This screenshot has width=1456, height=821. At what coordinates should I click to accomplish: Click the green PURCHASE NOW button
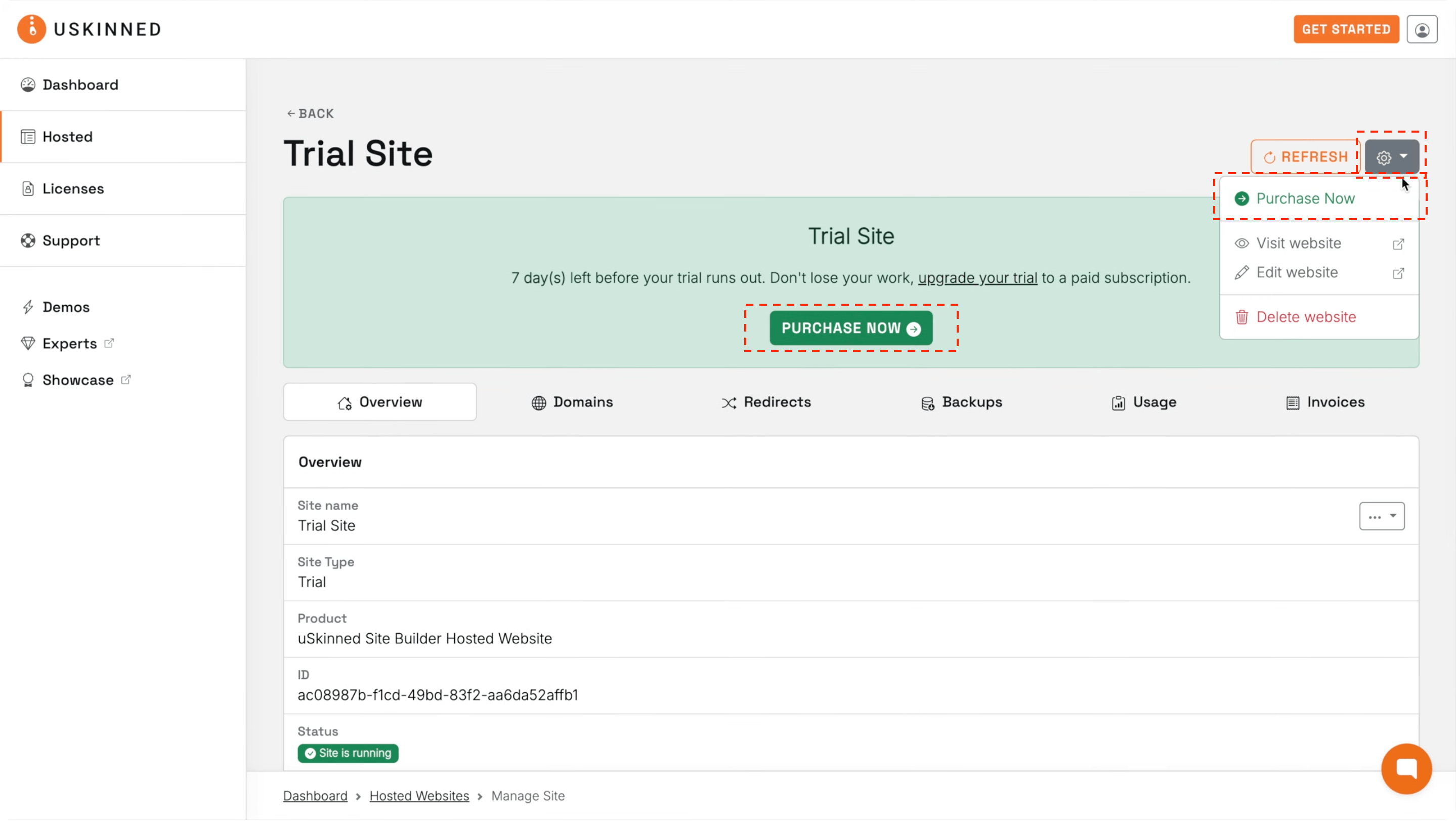click(850, 328)
